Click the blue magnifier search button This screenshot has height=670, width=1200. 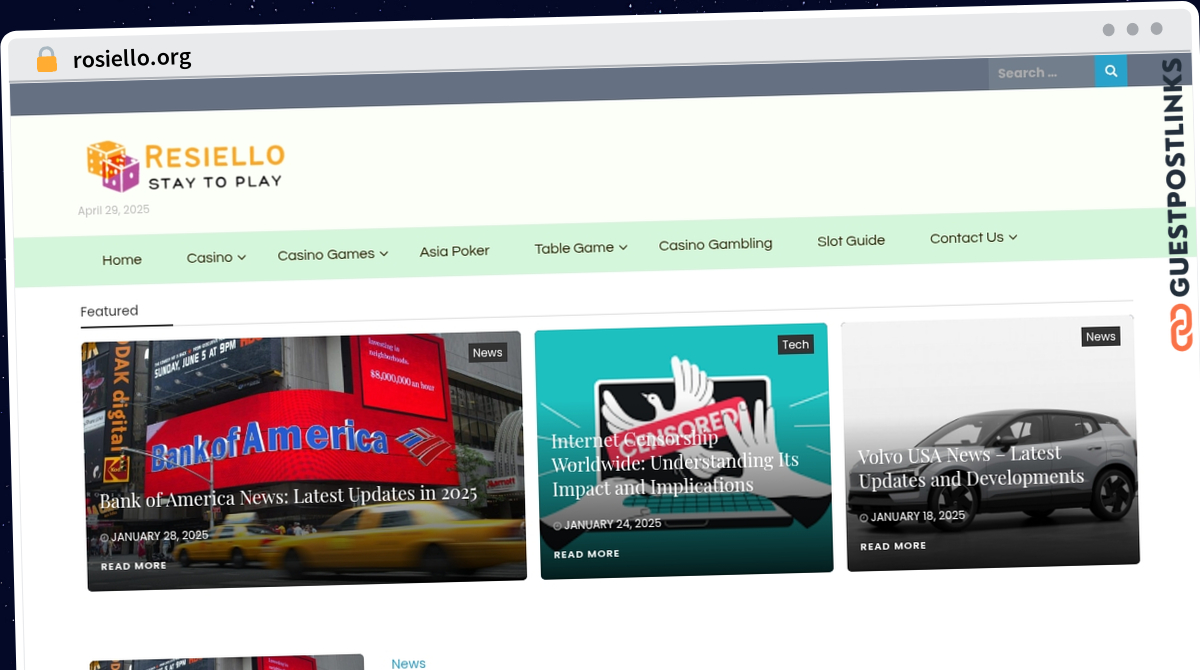click(x=1110, y=71)
